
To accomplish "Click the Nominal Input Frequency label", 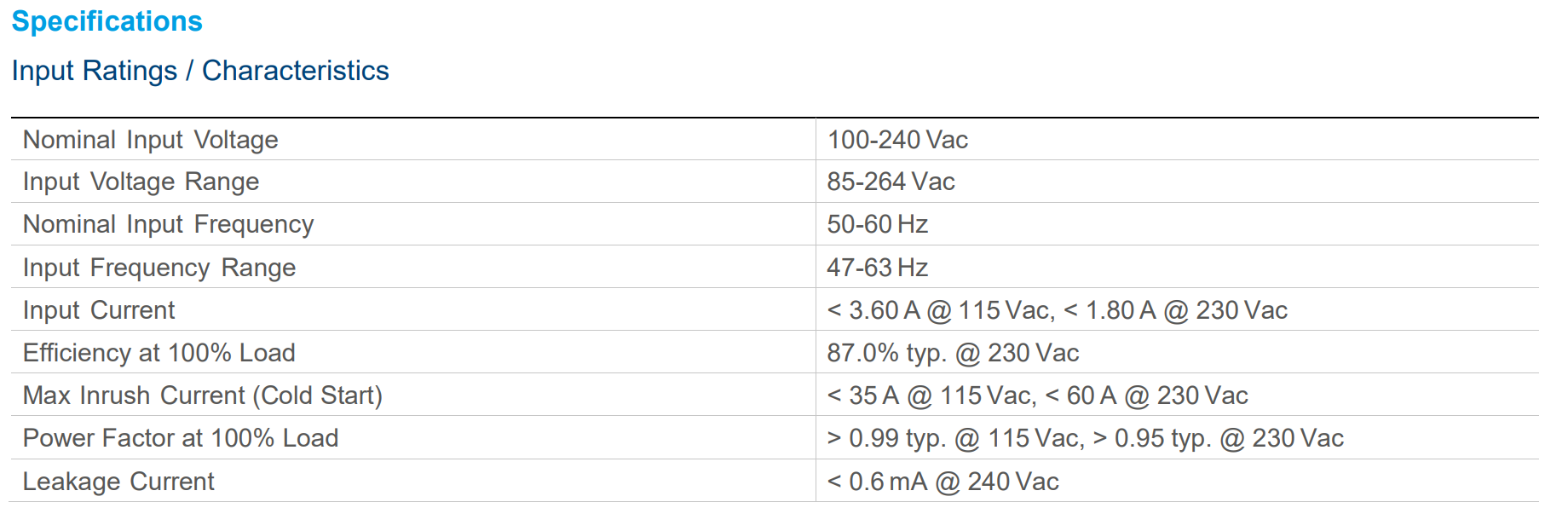I will [x=169, y=224].
